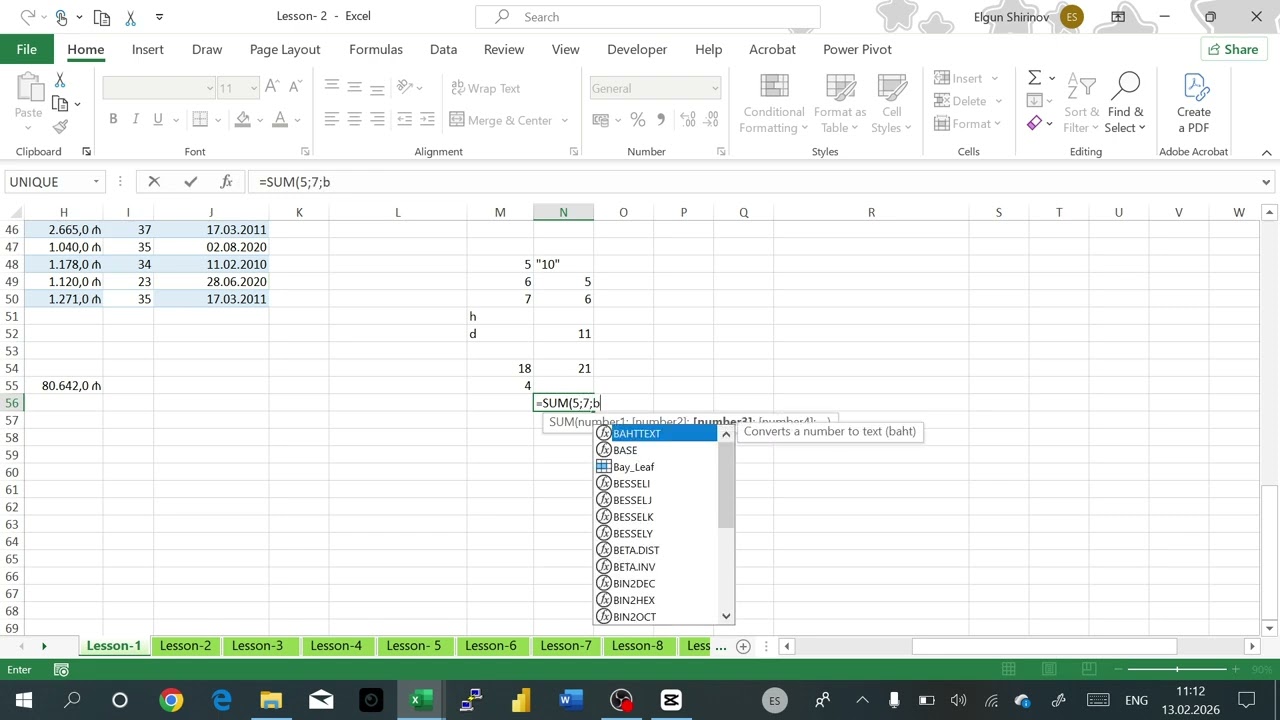Click the Center align icon
Image resolution: width=1280 pixels, height=720 pixels.
[354, 120]
